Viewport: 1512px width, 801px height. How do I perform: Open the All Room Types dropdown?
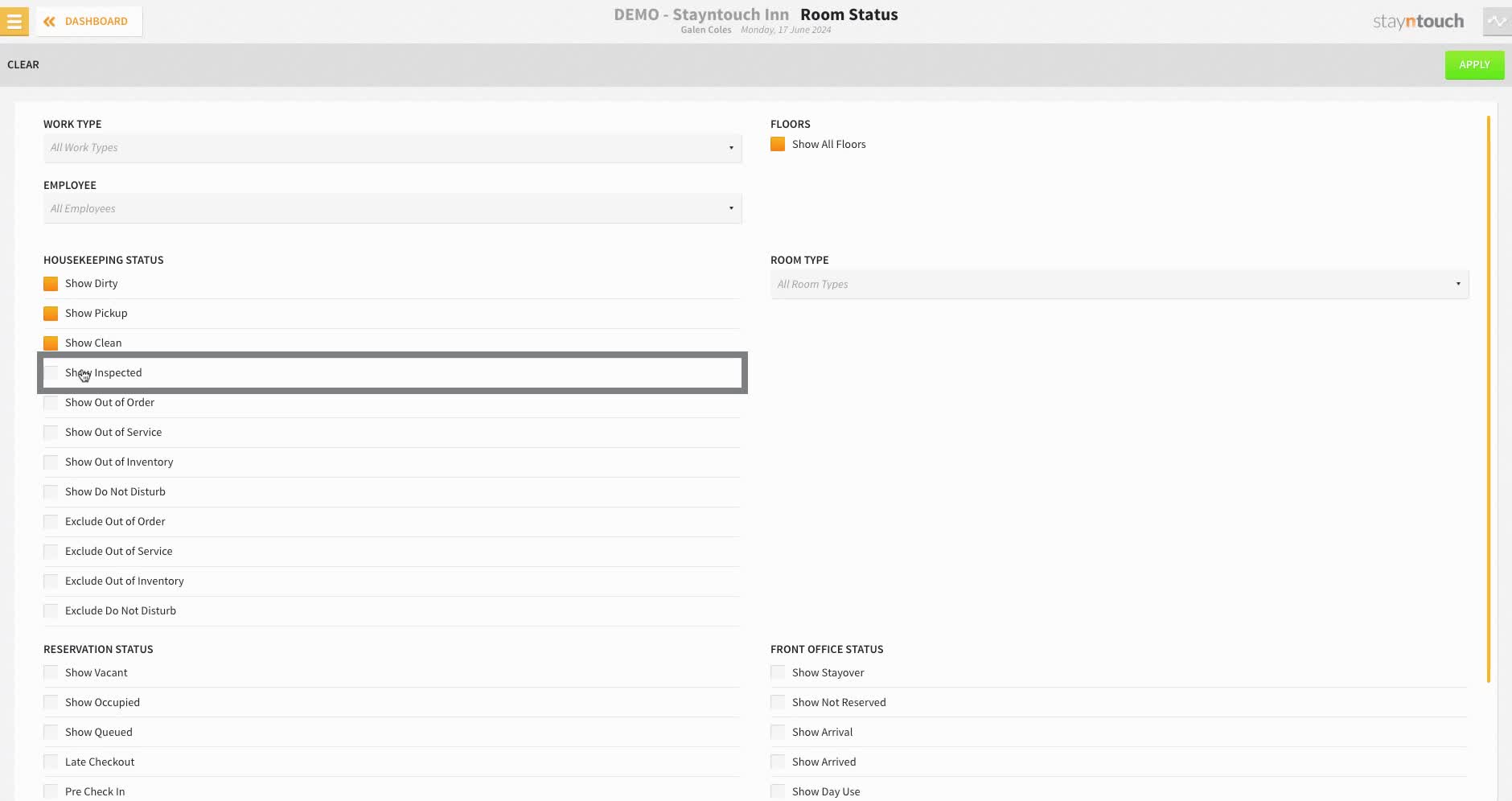tap(1120, 284)
